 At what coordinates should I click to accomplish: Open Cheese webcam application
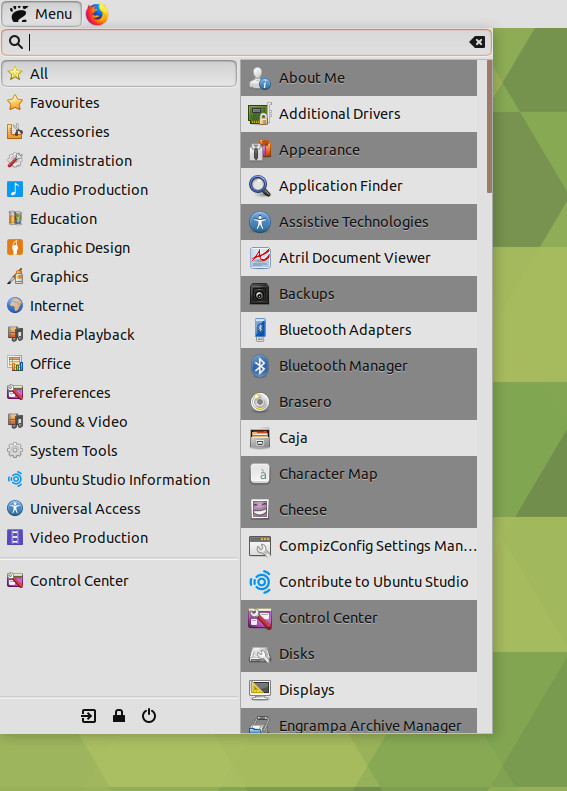pos(359,510)
